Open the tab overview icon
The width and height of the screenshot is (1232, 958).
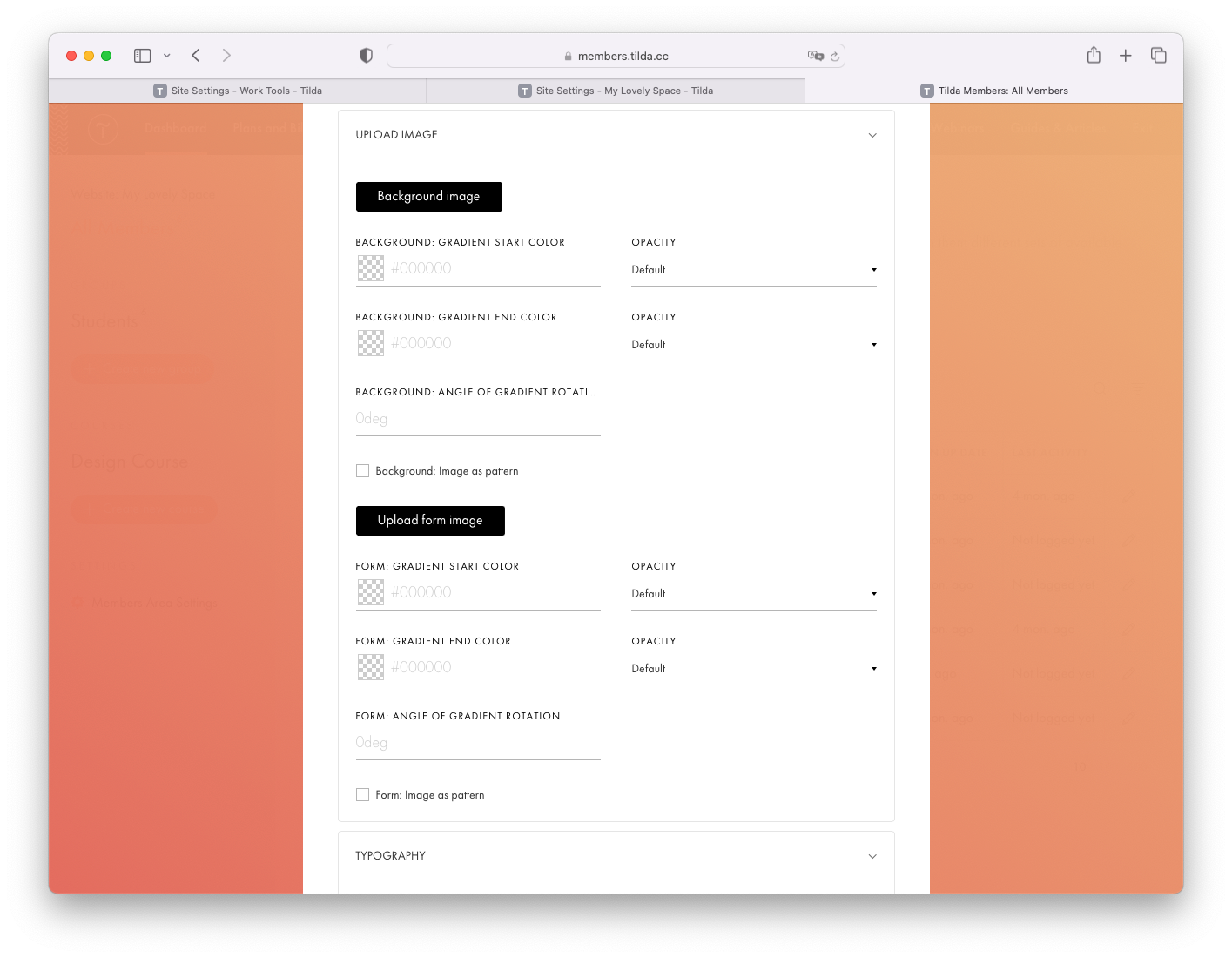1159,55
